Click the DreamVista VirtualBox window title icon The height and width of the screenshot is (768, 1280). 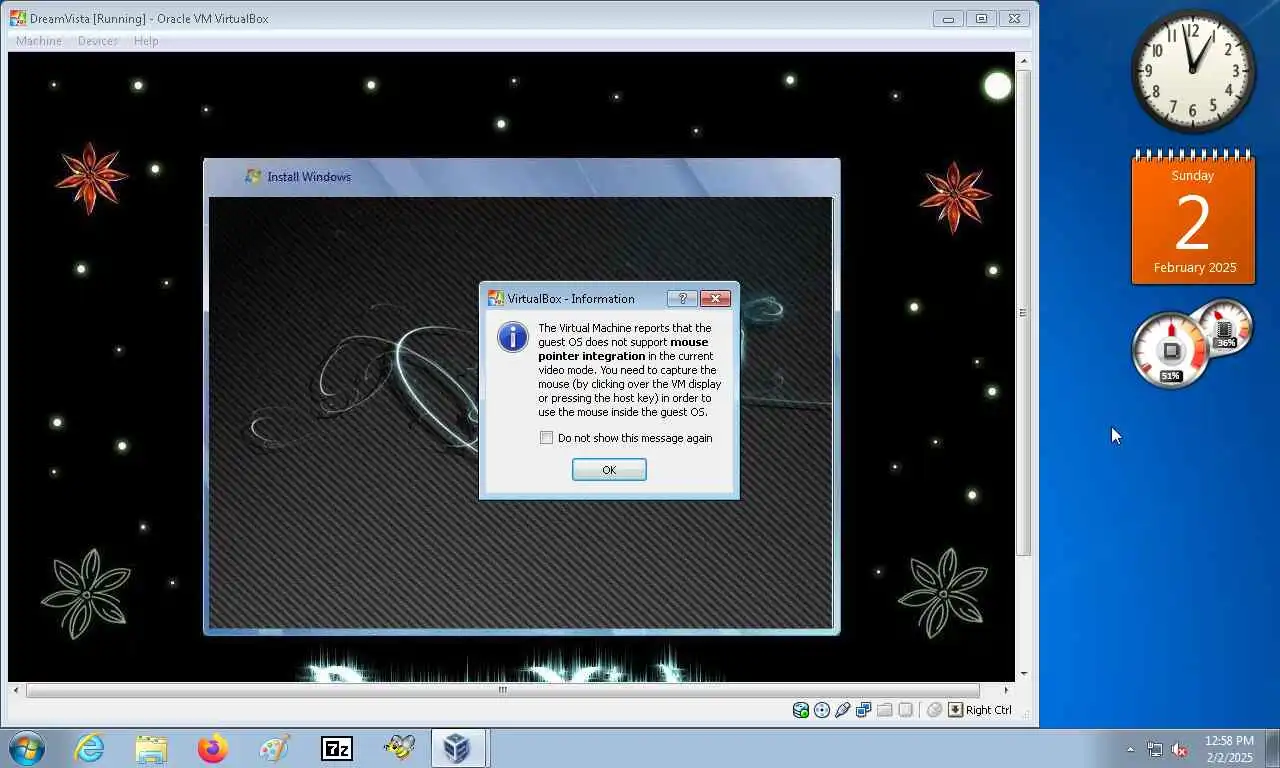(x=18, y=18)
